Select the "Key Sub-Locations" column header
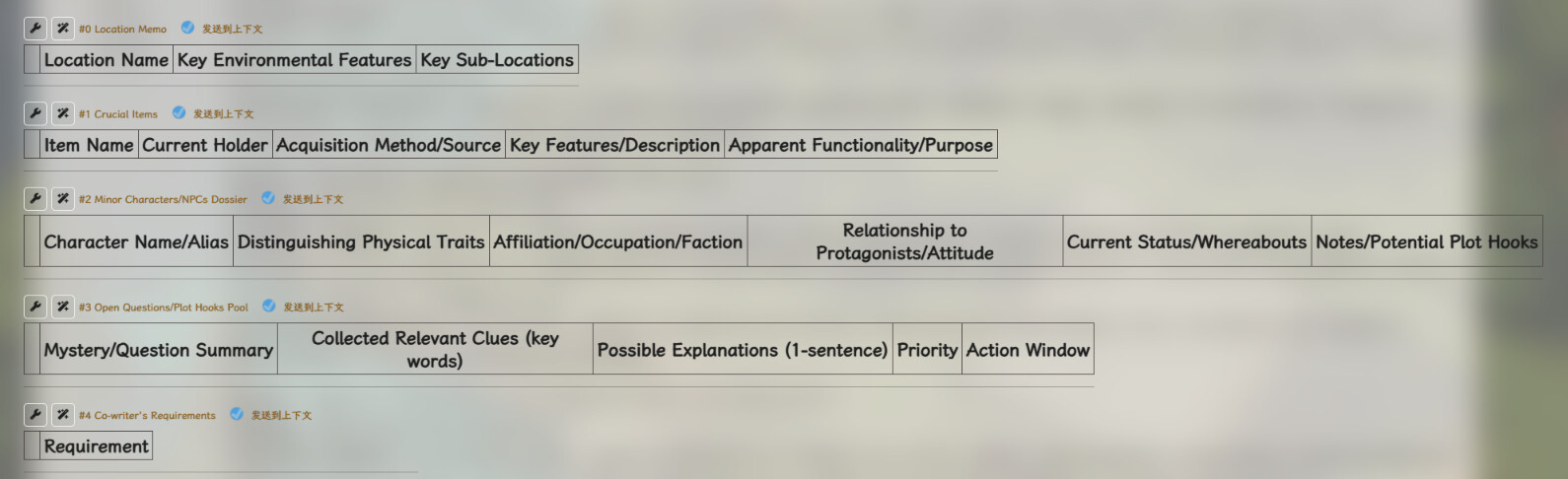This screenshot has height=479, width=1568. pyautogui.click(x=497, y=60)
